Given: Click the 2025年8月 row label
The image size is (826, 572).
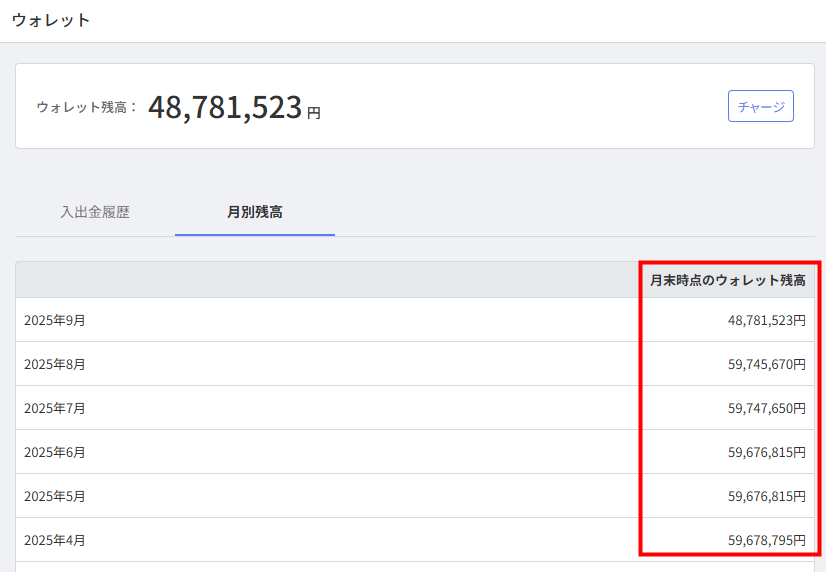Looking at the screenshot, I should [x=55, y=365].
